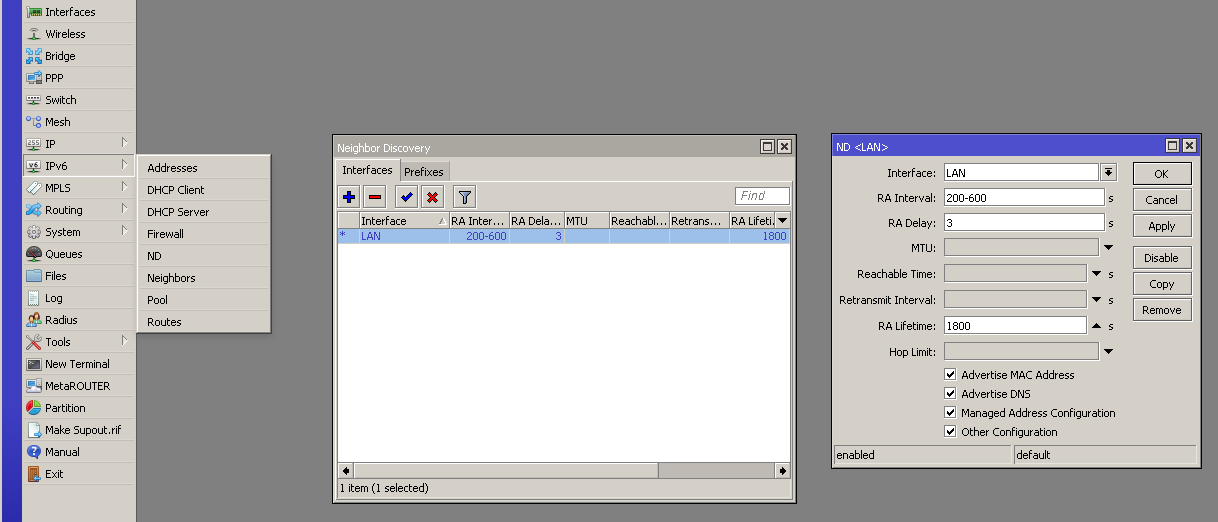Select Neighbors in IPv6 submenu

click(204, 278)
